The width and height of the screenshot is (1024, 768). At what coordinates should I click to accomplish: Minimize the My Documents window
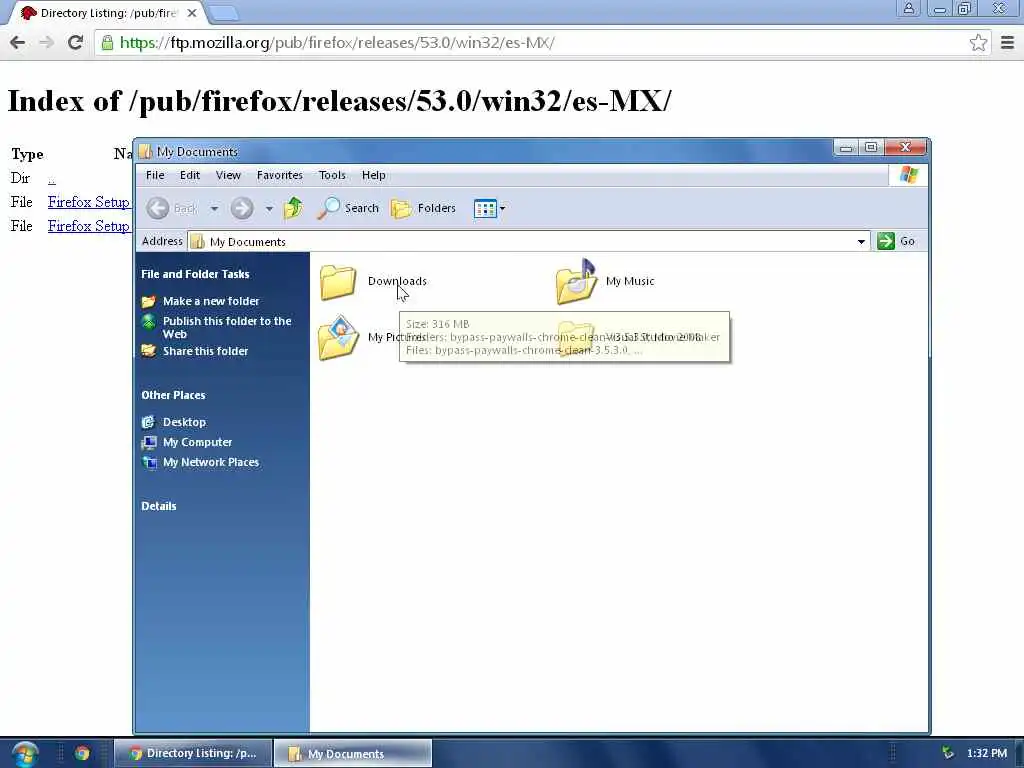coord(846,147)
